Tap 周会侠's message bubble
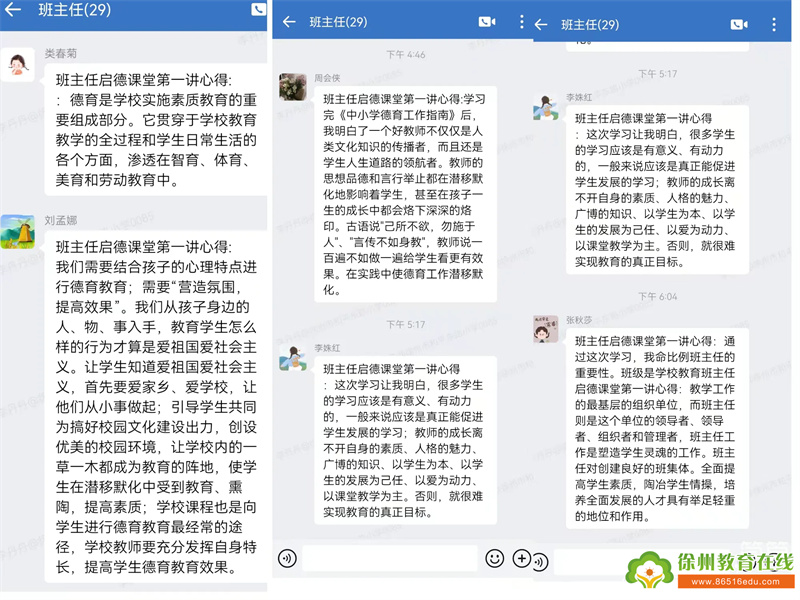The height and width of the screenshot is (600, 800). pos(406,194)
